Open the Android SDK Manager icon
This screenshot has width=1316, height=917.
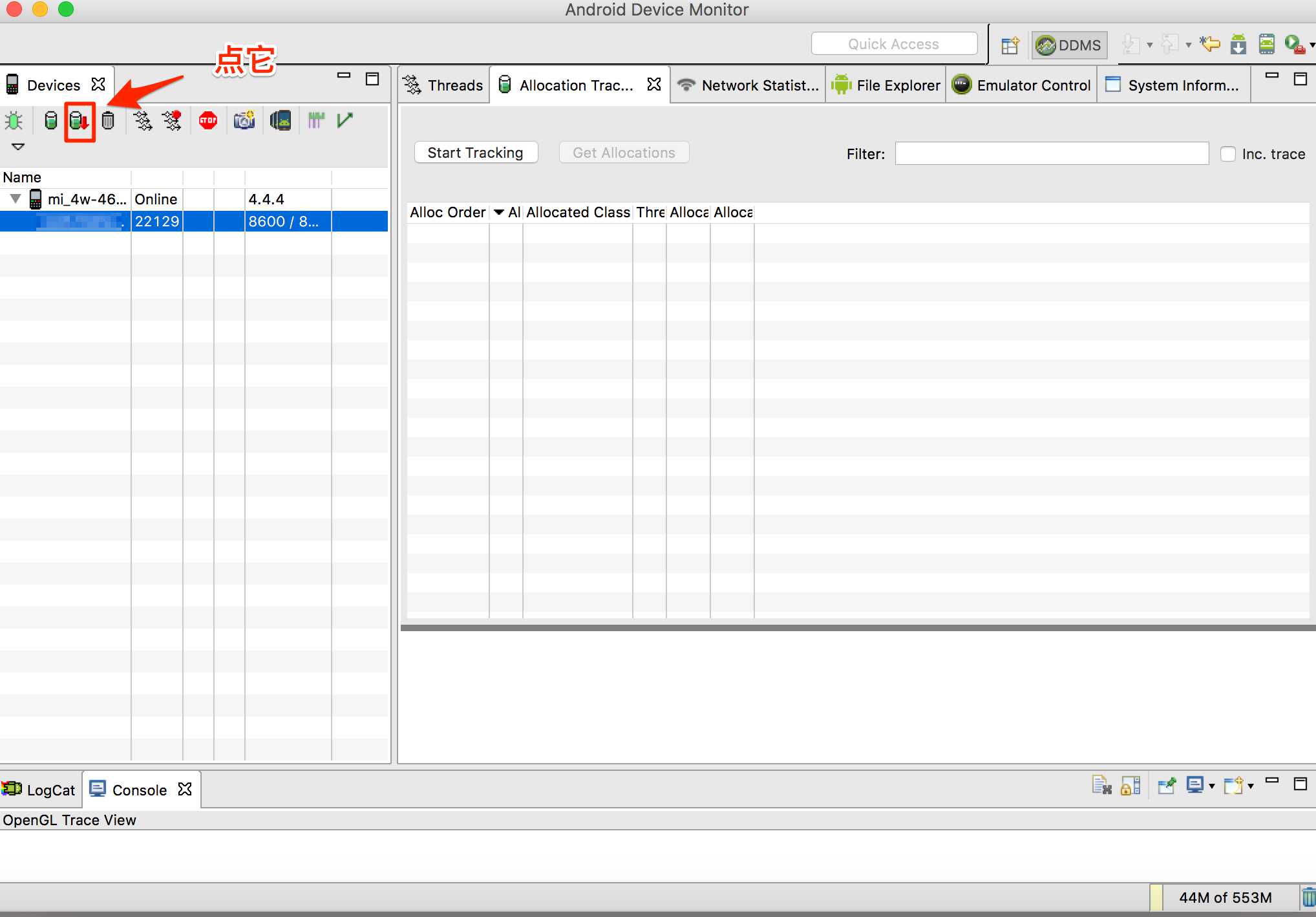tap(1238, 44)
